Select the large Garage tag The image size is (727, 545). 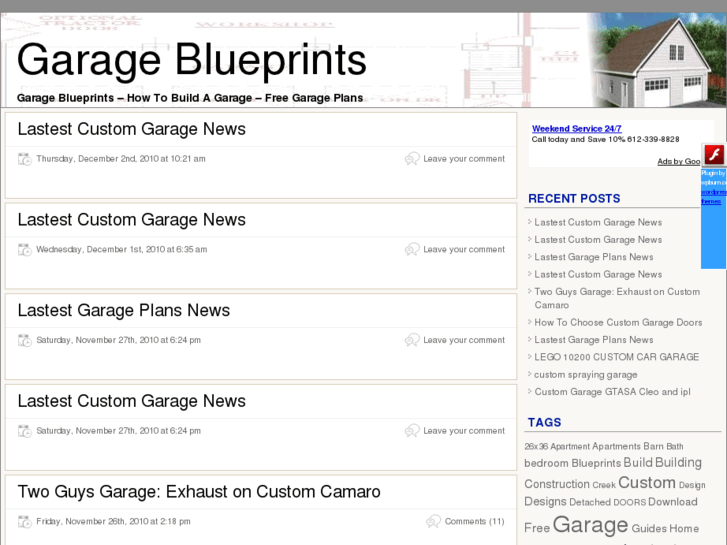(x=590, y=525)
